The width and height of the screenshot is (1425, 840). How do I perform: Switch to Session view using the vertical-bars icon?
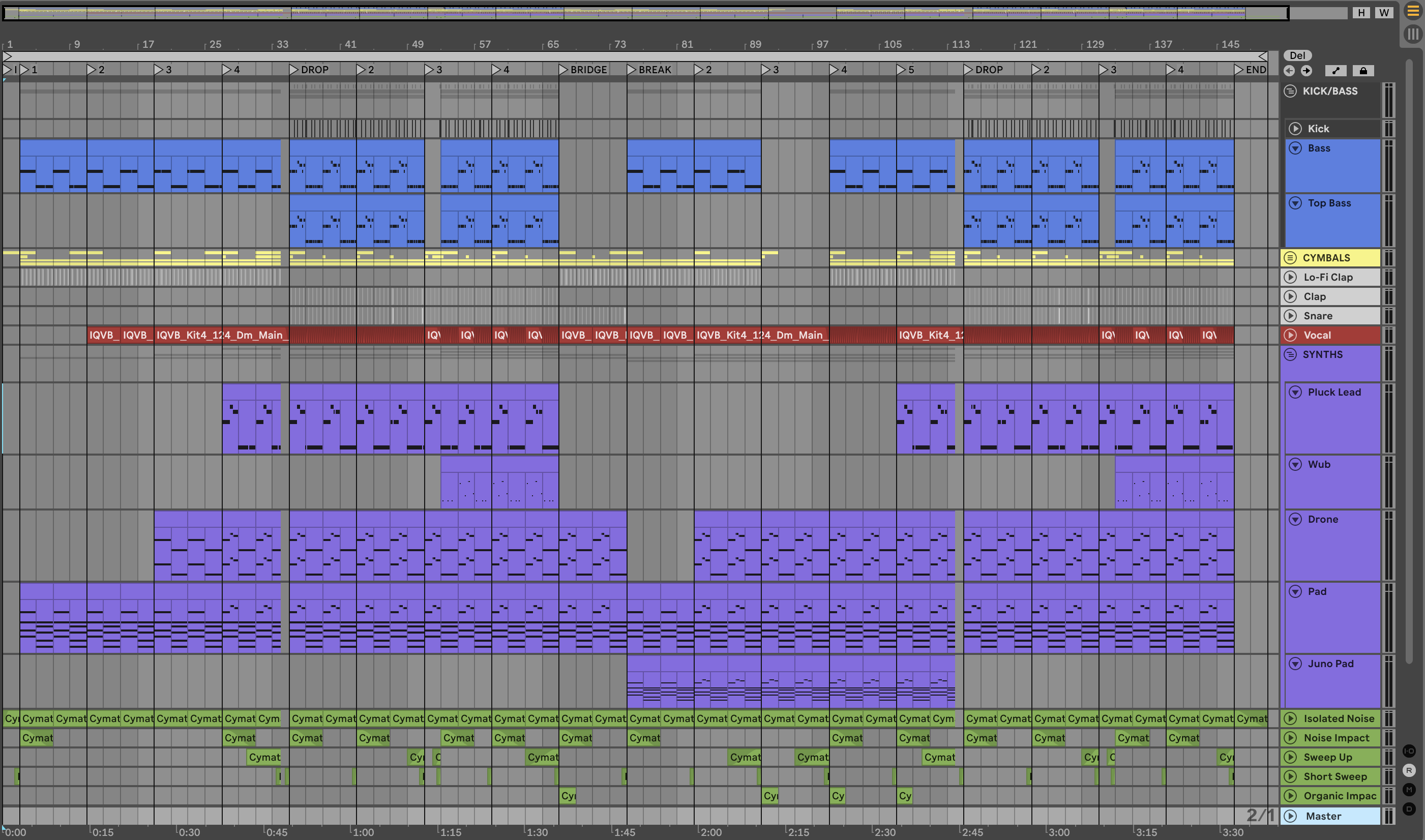point(1413,34)
